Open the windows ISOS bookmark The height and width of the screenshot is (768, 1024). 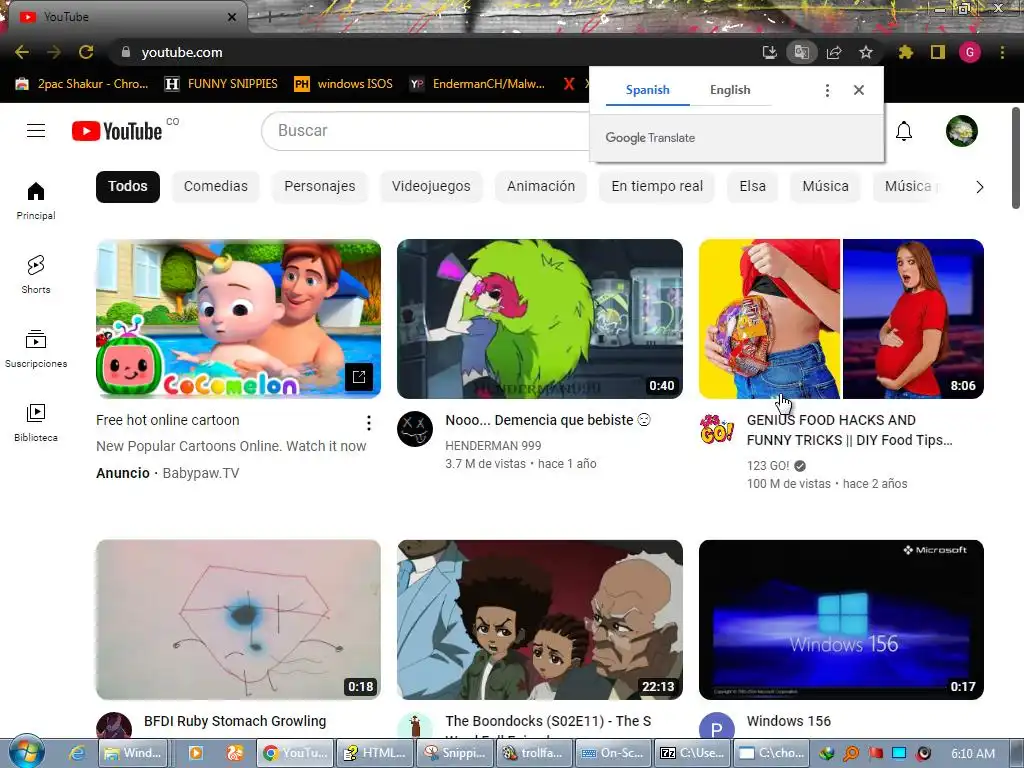(x=344, y=84)
